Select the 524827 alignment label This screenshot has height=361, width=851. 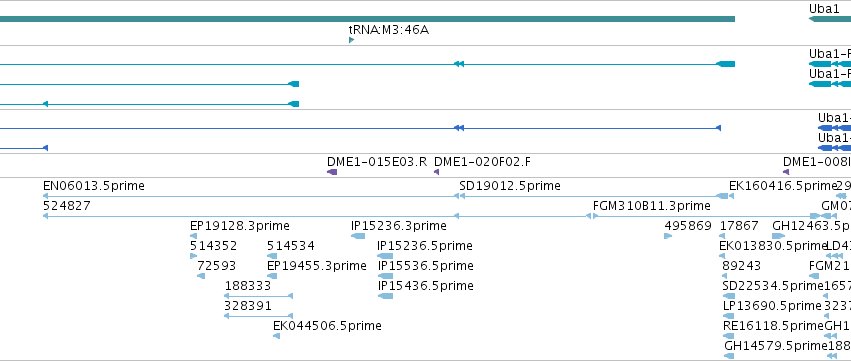67,206
